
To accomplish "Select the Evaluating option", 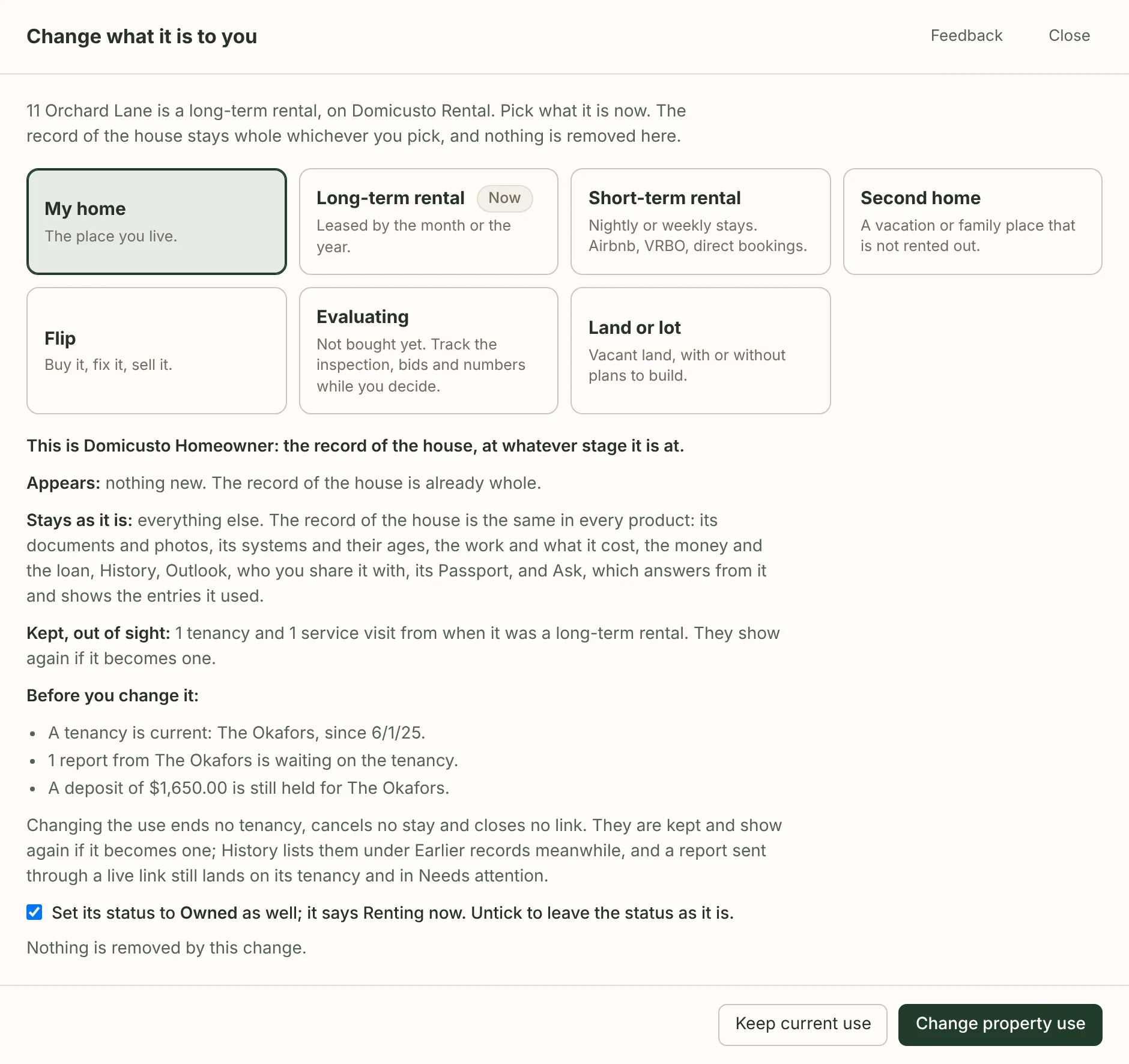I will 429,351.
